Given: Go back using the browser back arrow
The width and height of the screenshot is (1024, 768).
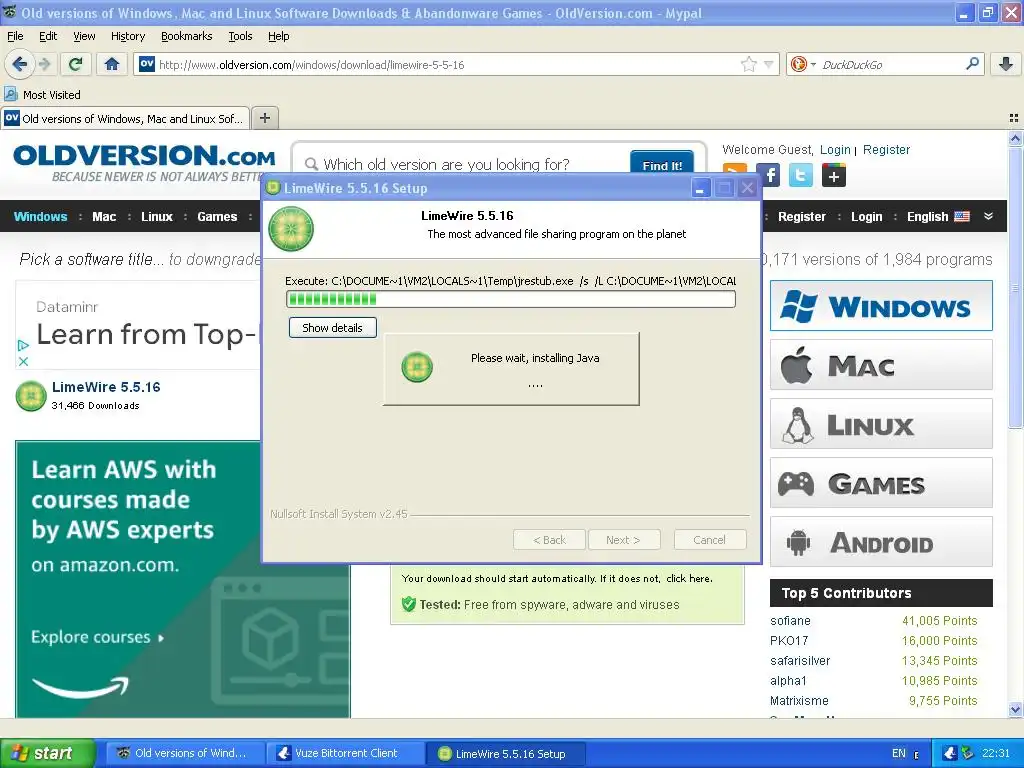Looking at the screenshot, I should (19, 64).
